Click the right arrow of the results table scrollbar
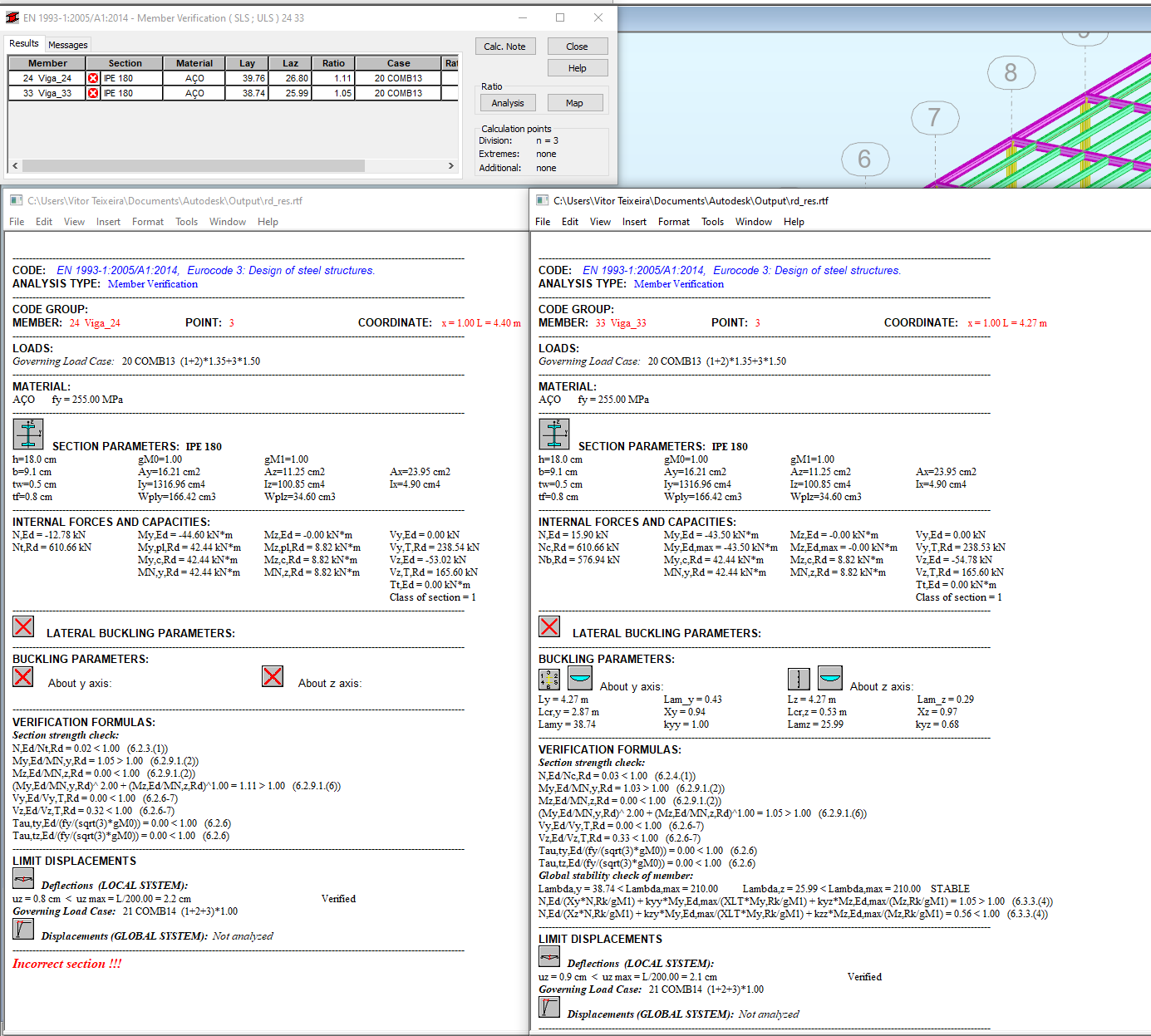The height and width of the screenshot is (1036, 1151). (451, 165)
